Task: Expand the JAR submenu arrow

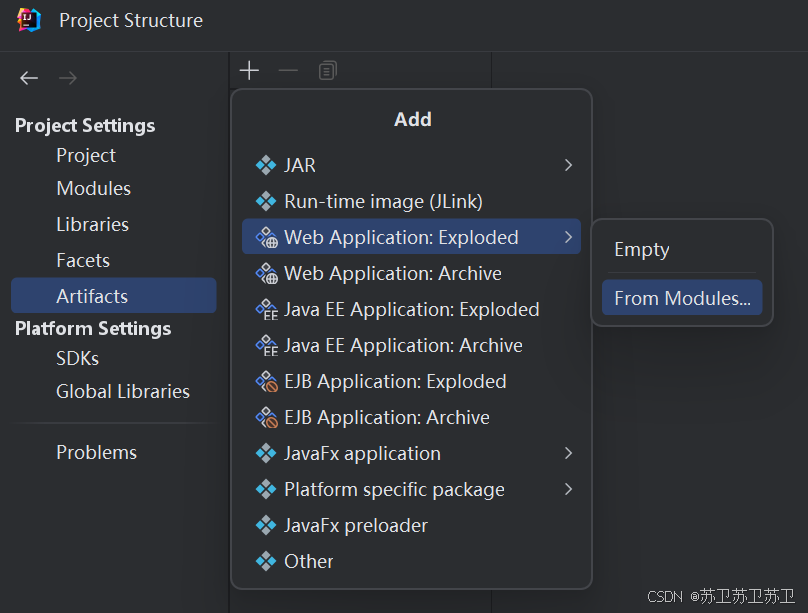Action: coord(568,165)
